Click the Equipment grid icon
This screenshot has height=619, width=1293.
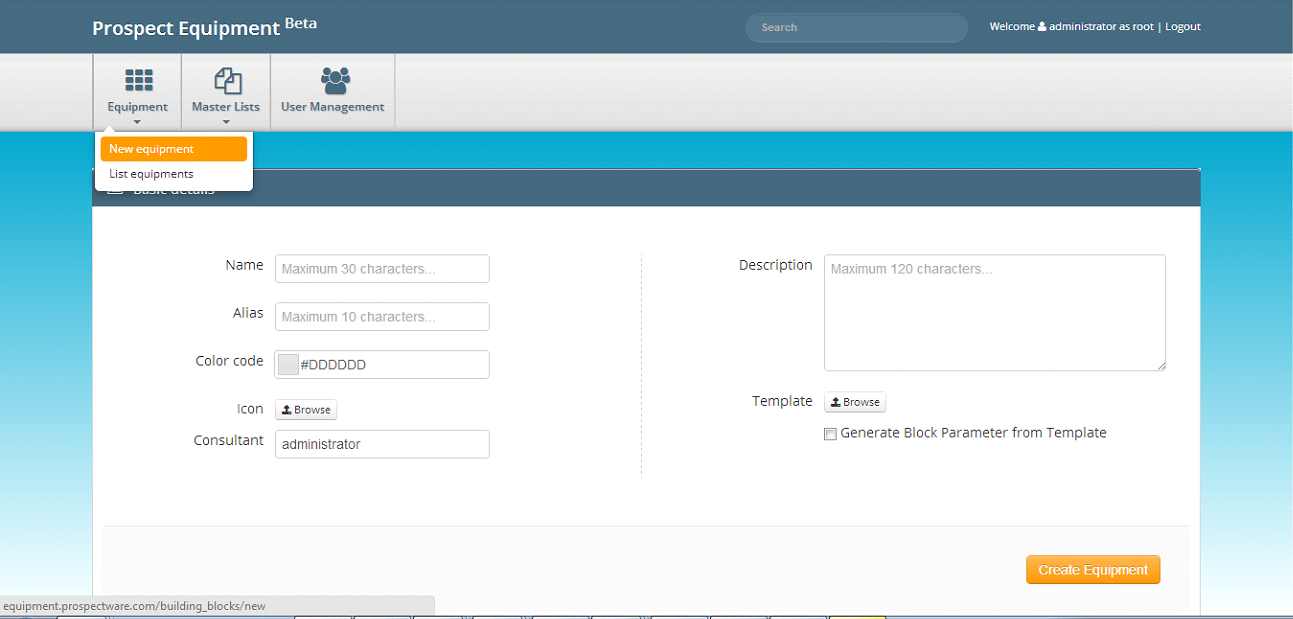click(138, 80)
